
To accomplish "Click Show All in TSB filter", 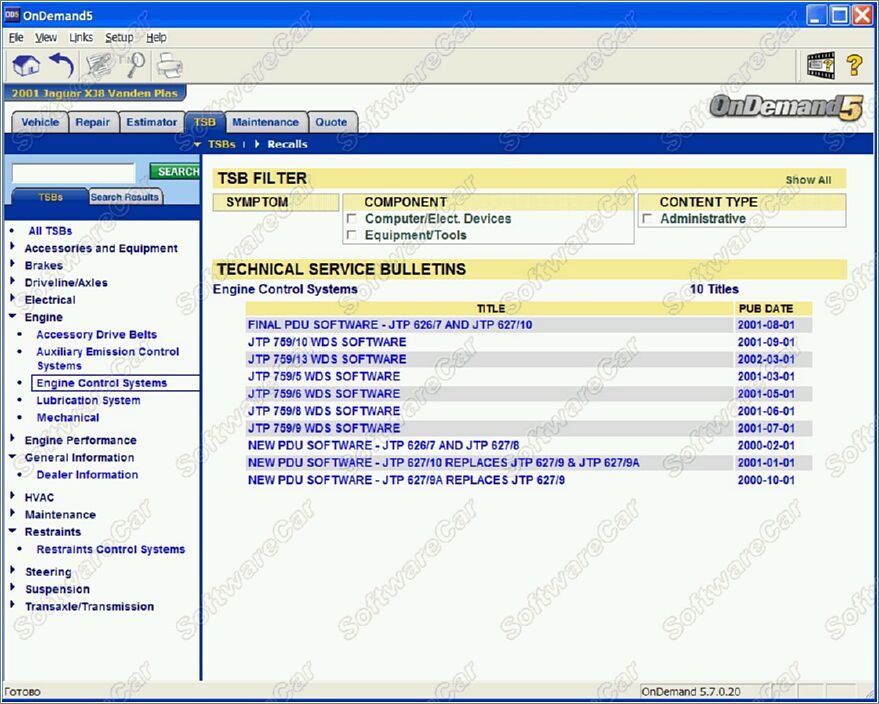I will pyautogui.click(x=808, y=180).
